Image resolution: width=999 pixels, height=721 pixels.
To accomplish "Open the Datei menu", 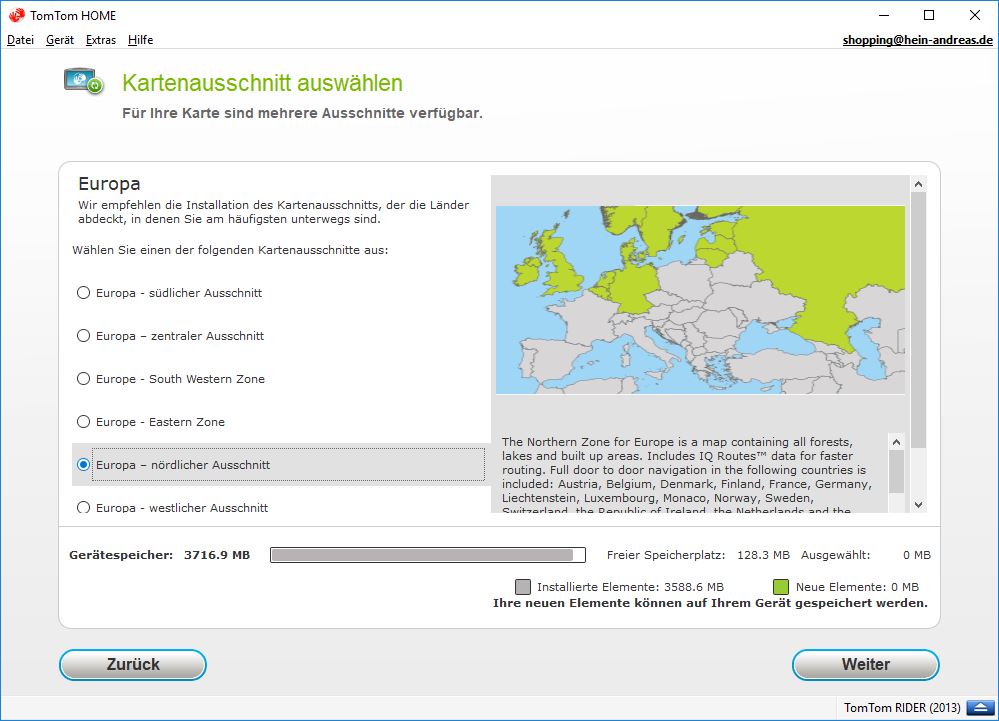I will (x=20, y=40).
